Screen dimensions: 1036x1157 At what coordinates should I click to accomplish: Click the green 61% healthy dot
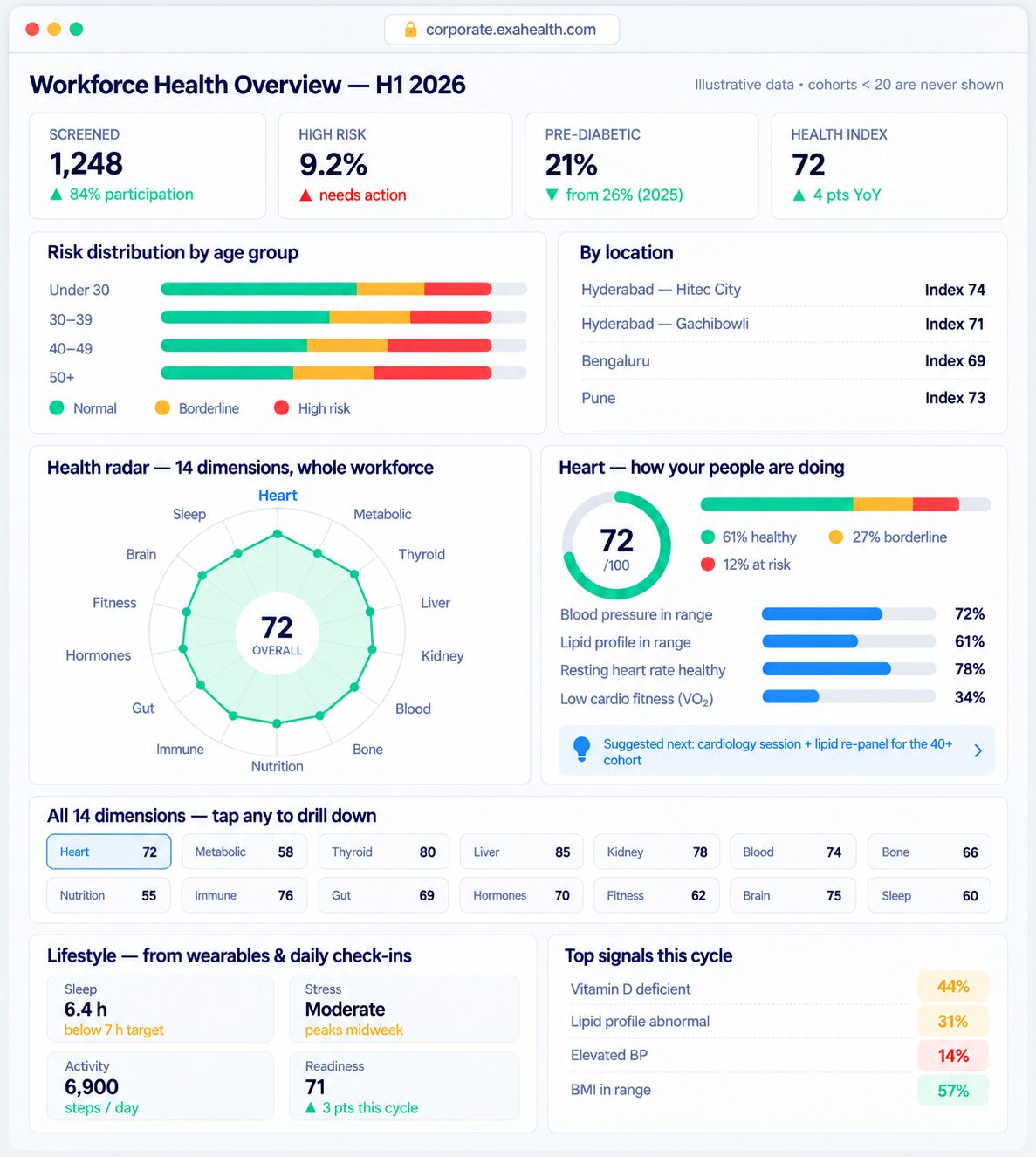[708, 537]
